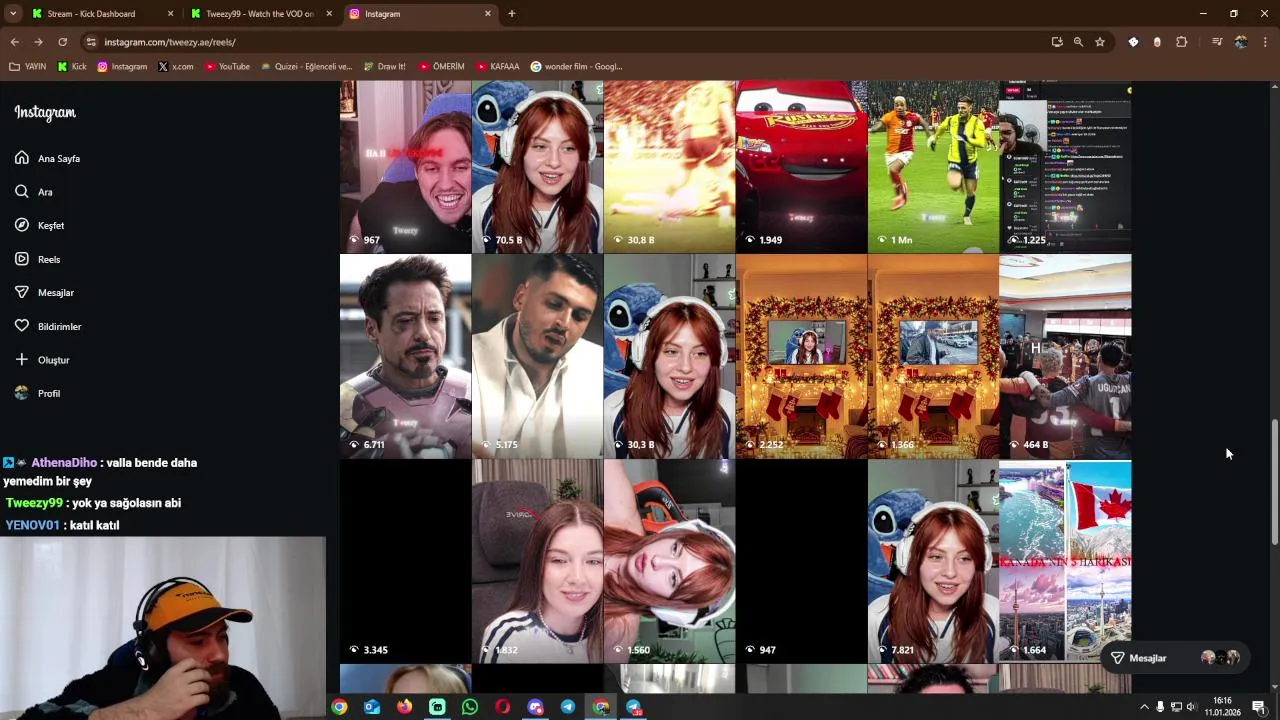Expand the tab search dropdown arrow
Viewport: 1280px width, 720px height.
click(x=13, y=14)
